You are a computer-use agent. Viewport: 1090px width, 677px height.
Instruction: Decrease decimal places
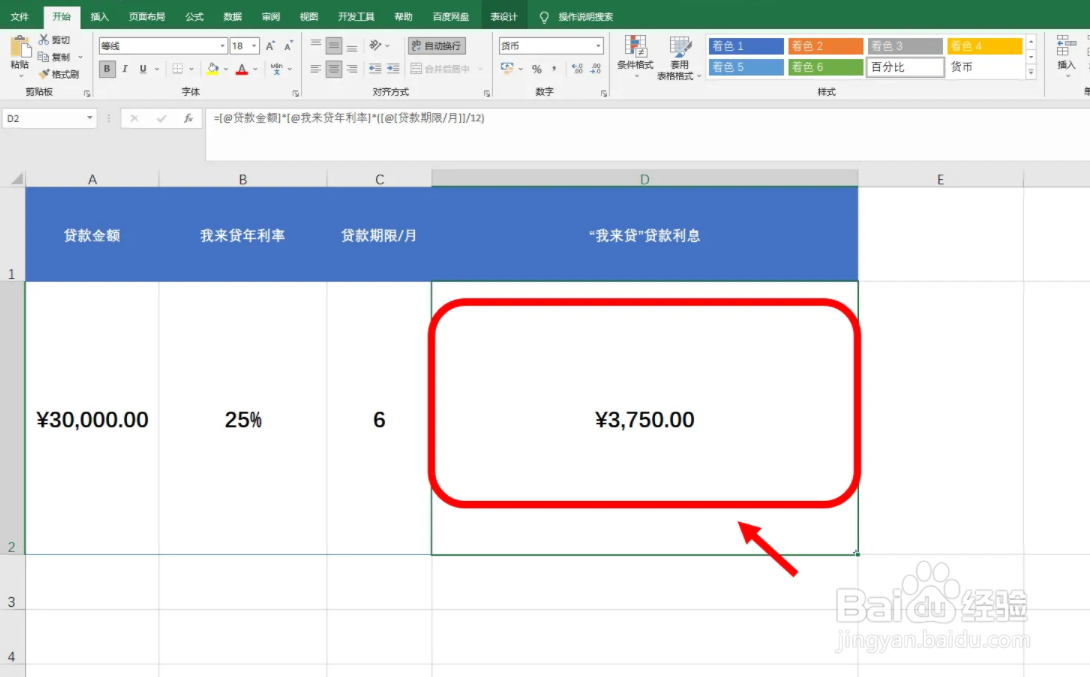tap(595, 69)
